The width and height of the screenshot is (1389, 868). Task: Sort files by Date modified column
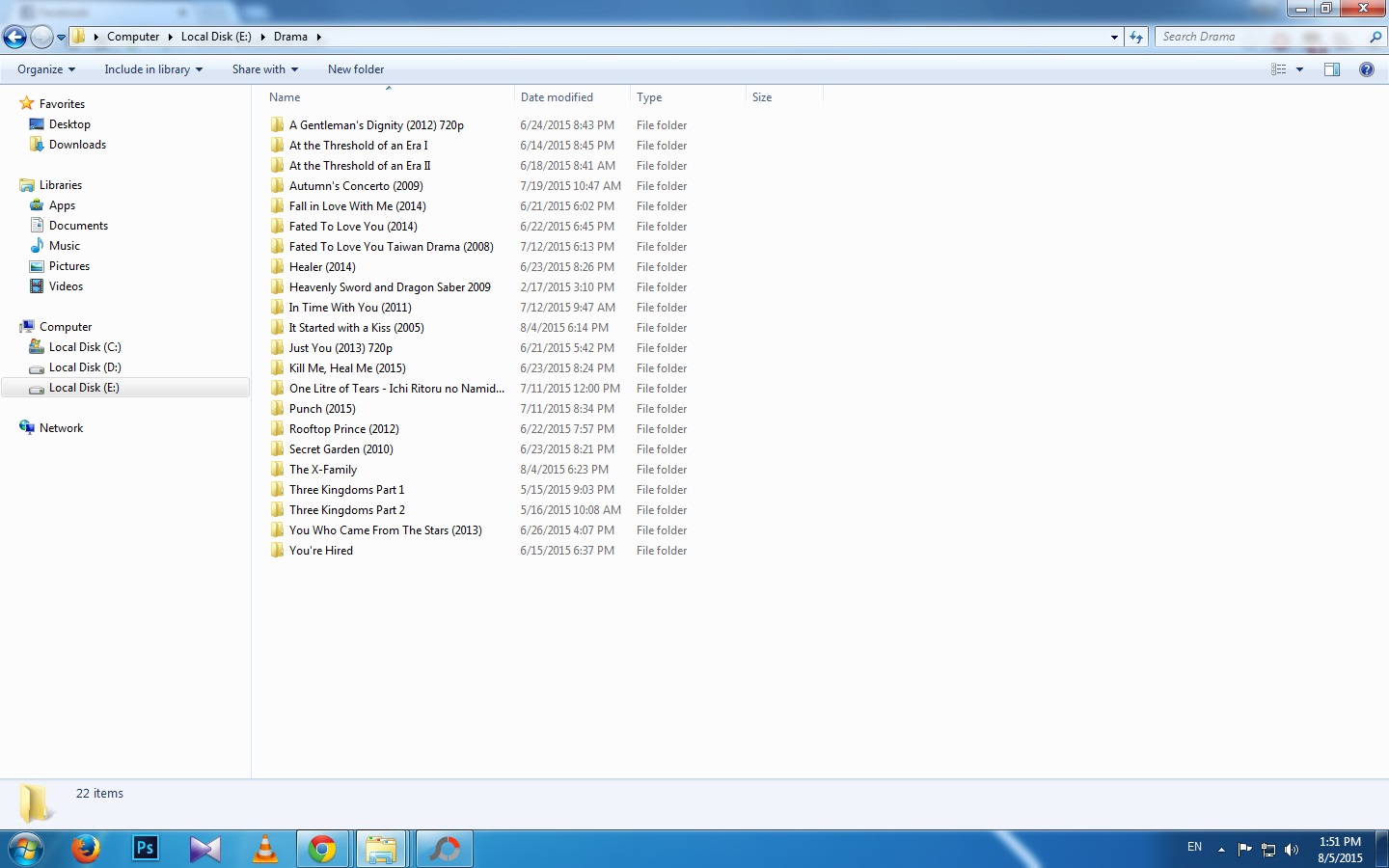(557, 97)
